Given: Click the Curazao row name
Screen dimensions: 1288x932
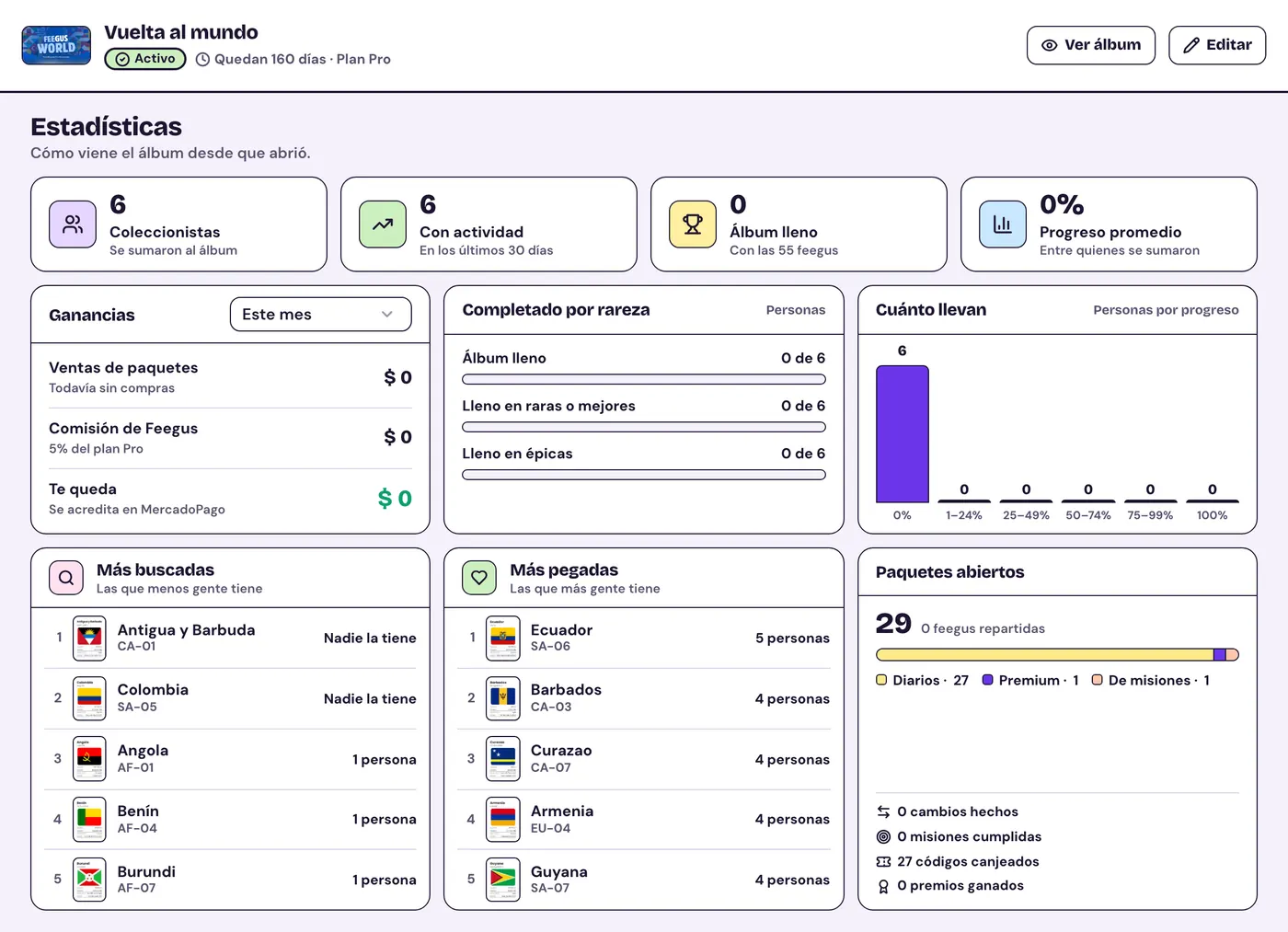Looking at the screenshot, I should pos(561,751).
